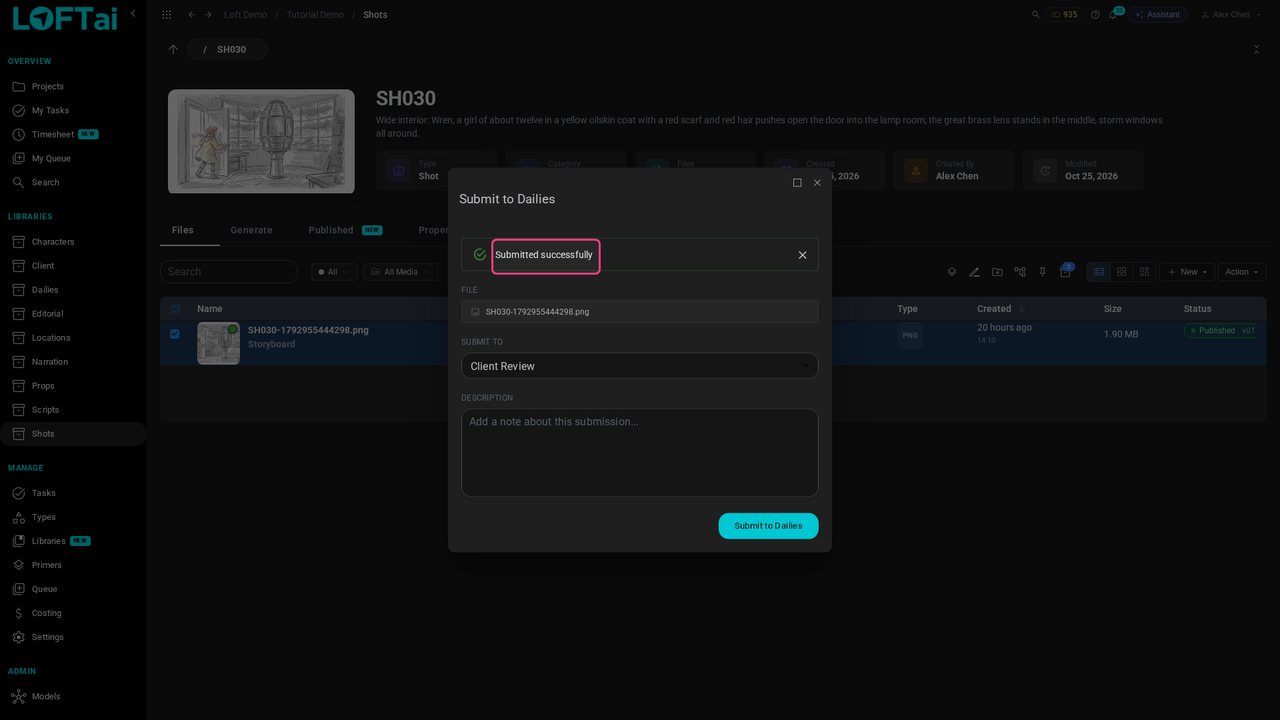
Task: Click the hierarchy tree icon in files toolbar
Action: 1020,272
